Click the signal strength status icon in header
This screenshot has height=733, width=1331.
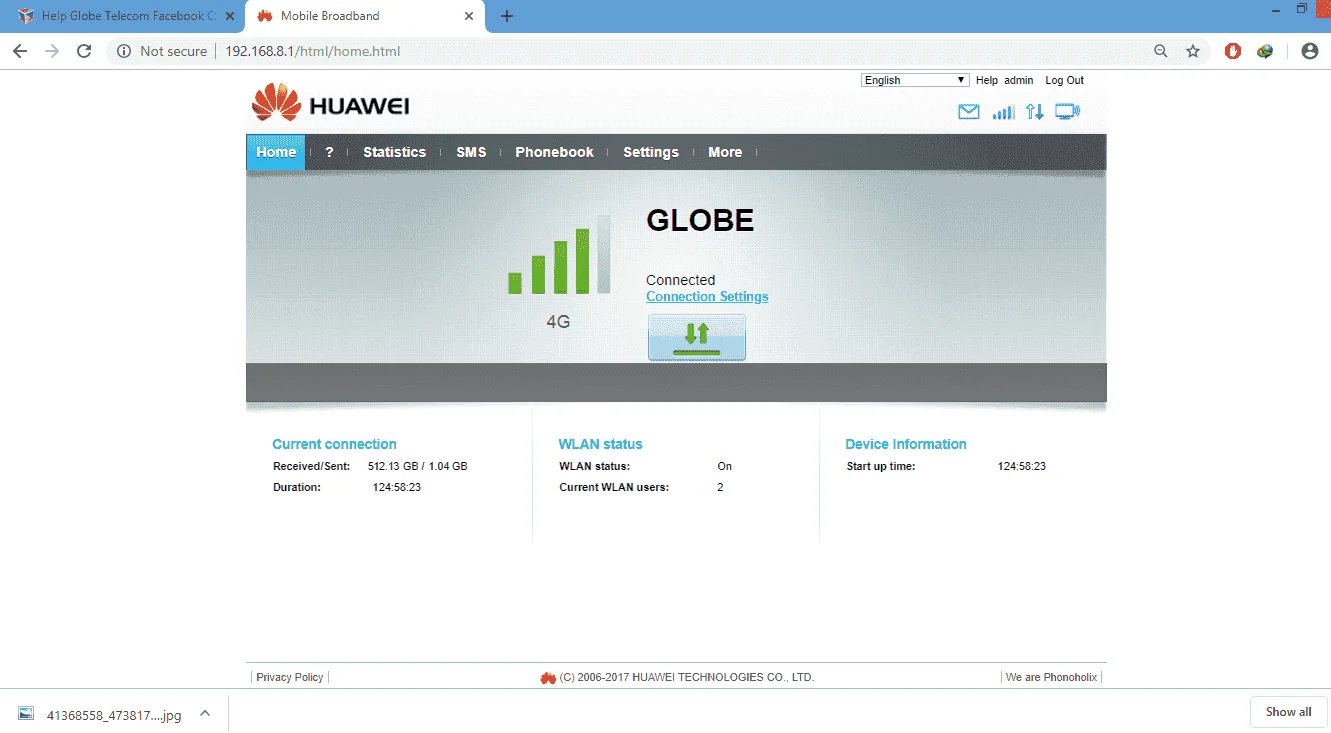1003,112
